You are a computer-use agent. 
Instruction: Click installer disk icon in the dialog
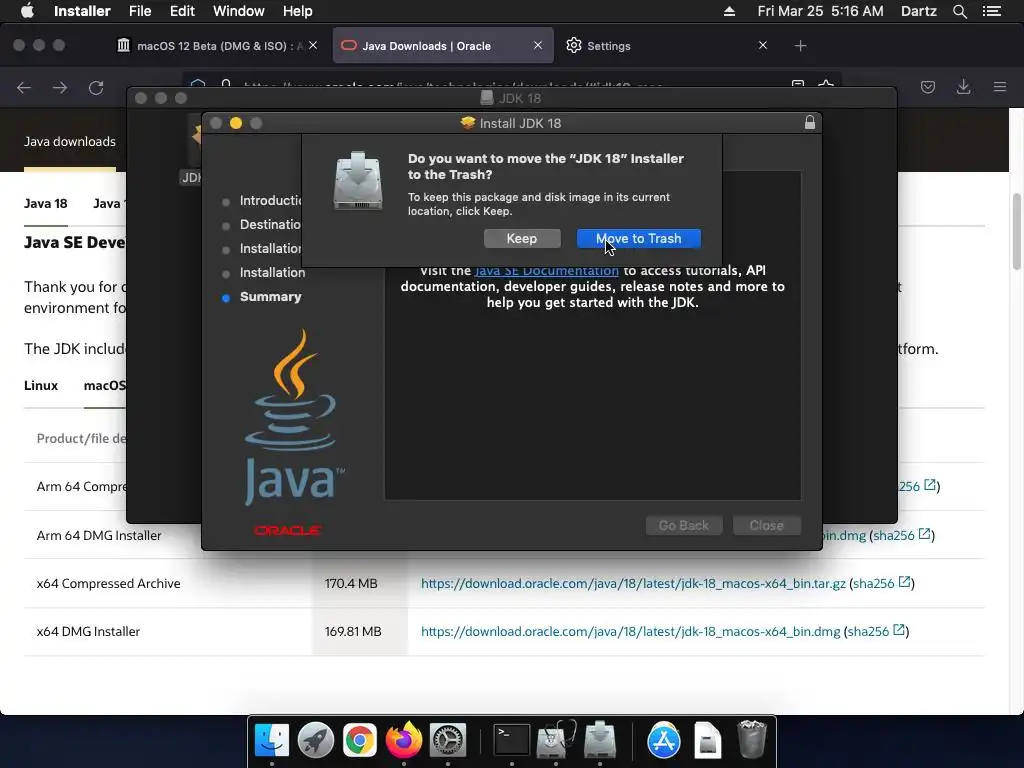(358, 181)
